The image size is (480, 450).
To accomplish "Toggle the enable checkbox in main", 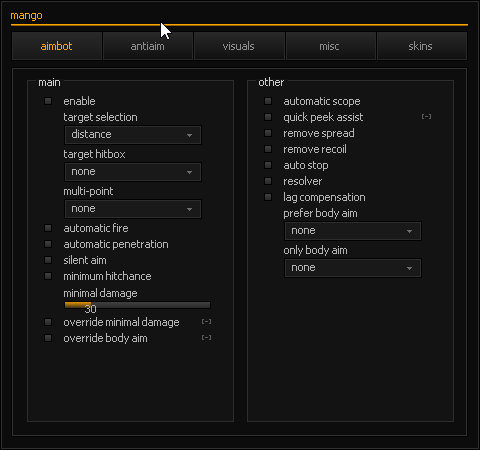I will 48,101.
